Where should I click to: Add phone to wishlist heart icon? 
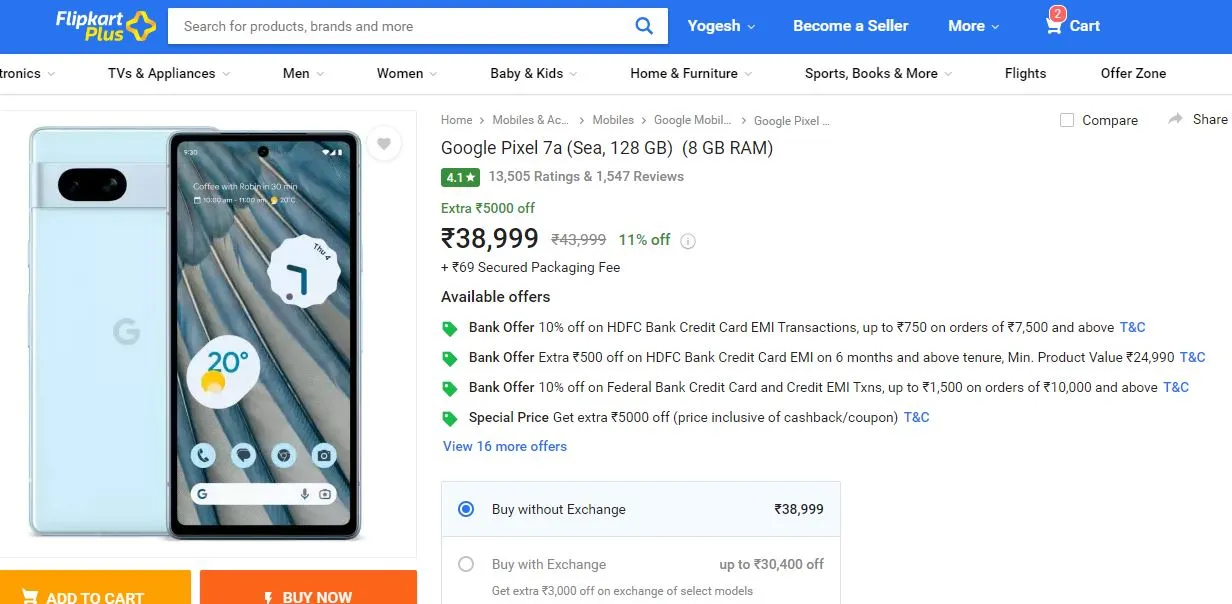384,144
